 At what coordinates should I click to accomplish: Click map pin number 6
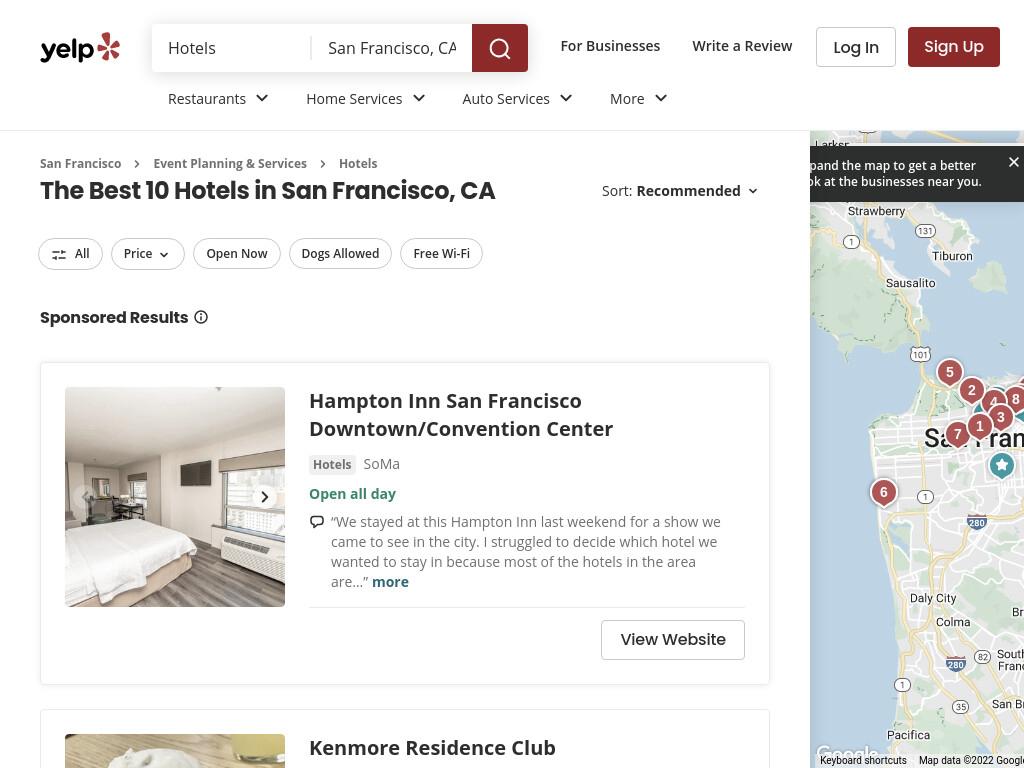click(884, 492)
